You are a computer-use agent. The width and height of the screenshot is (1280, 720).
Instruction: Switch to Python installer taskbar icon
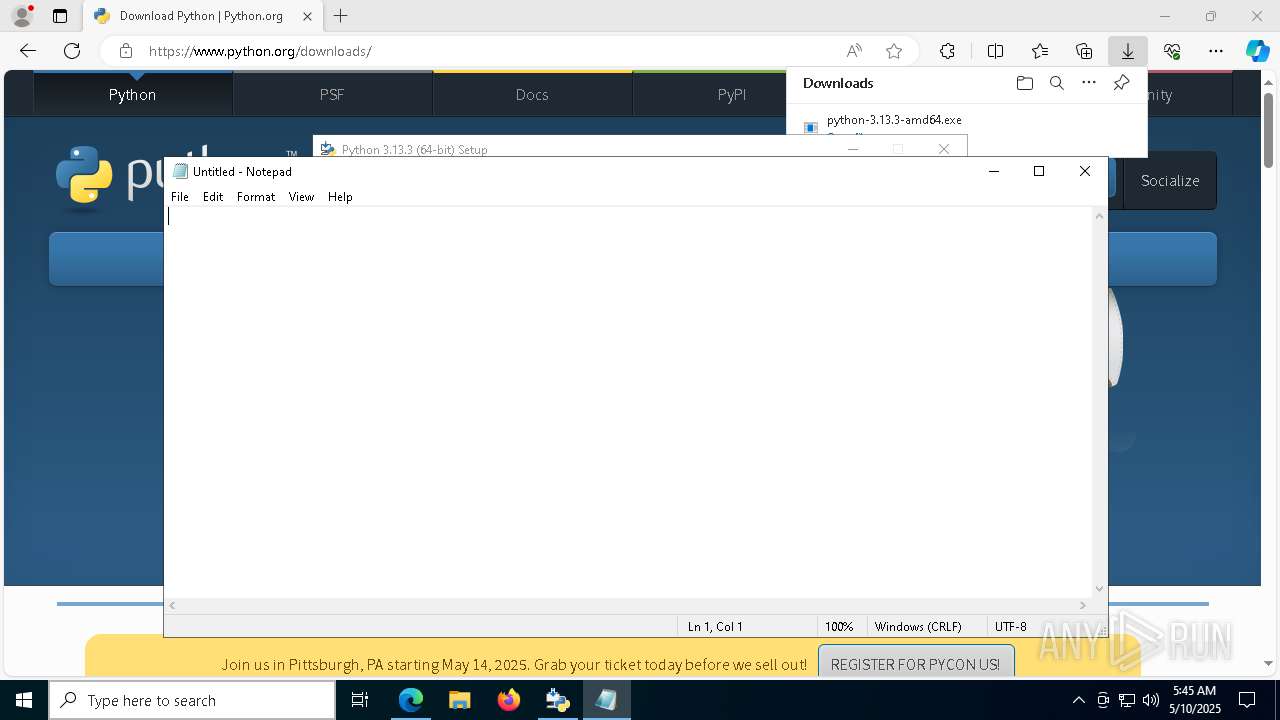pyautogui.click(x=558, y=700)
